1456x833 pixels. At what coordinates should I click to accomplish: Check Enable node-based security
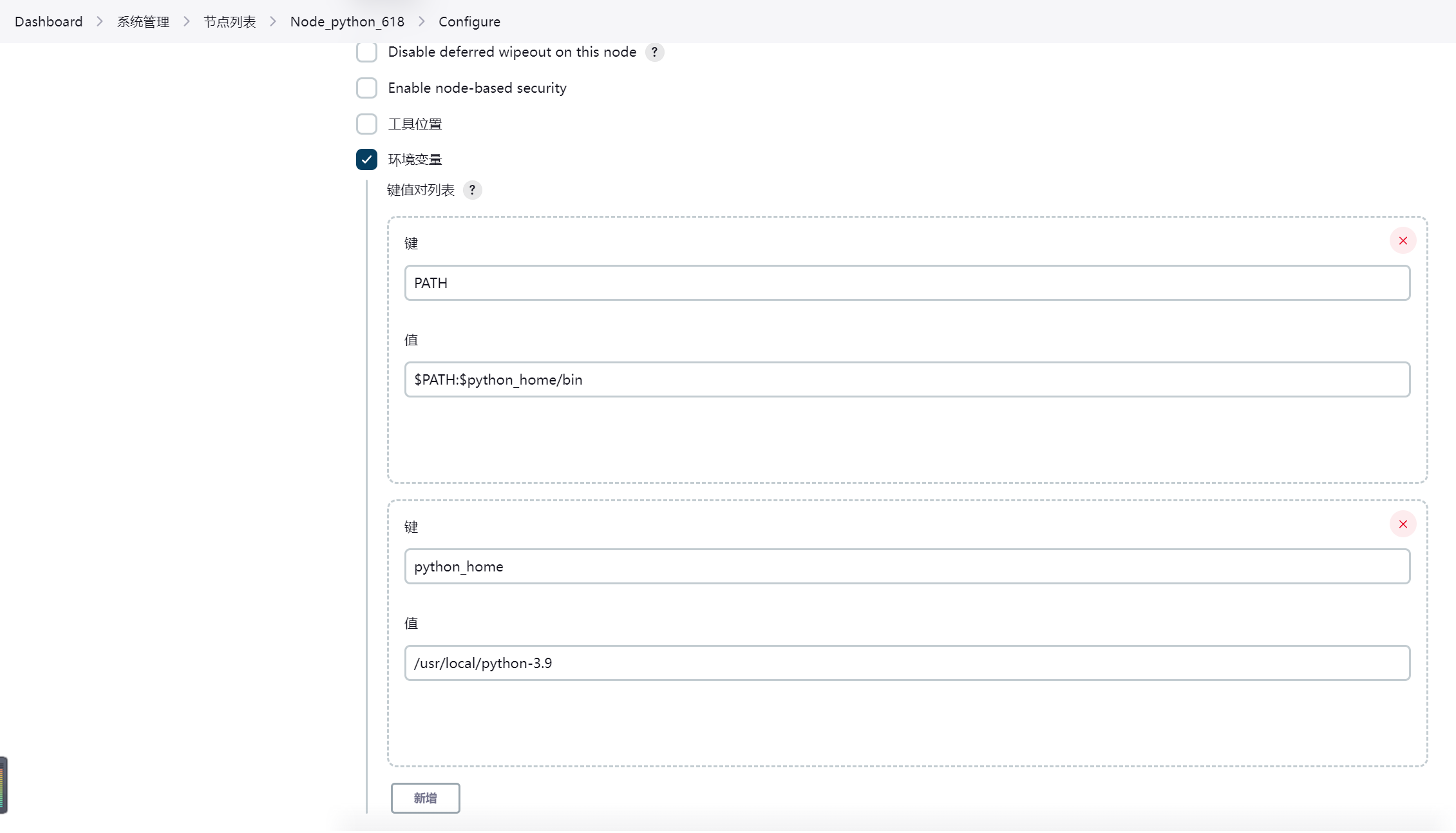(x=366, y=88)
